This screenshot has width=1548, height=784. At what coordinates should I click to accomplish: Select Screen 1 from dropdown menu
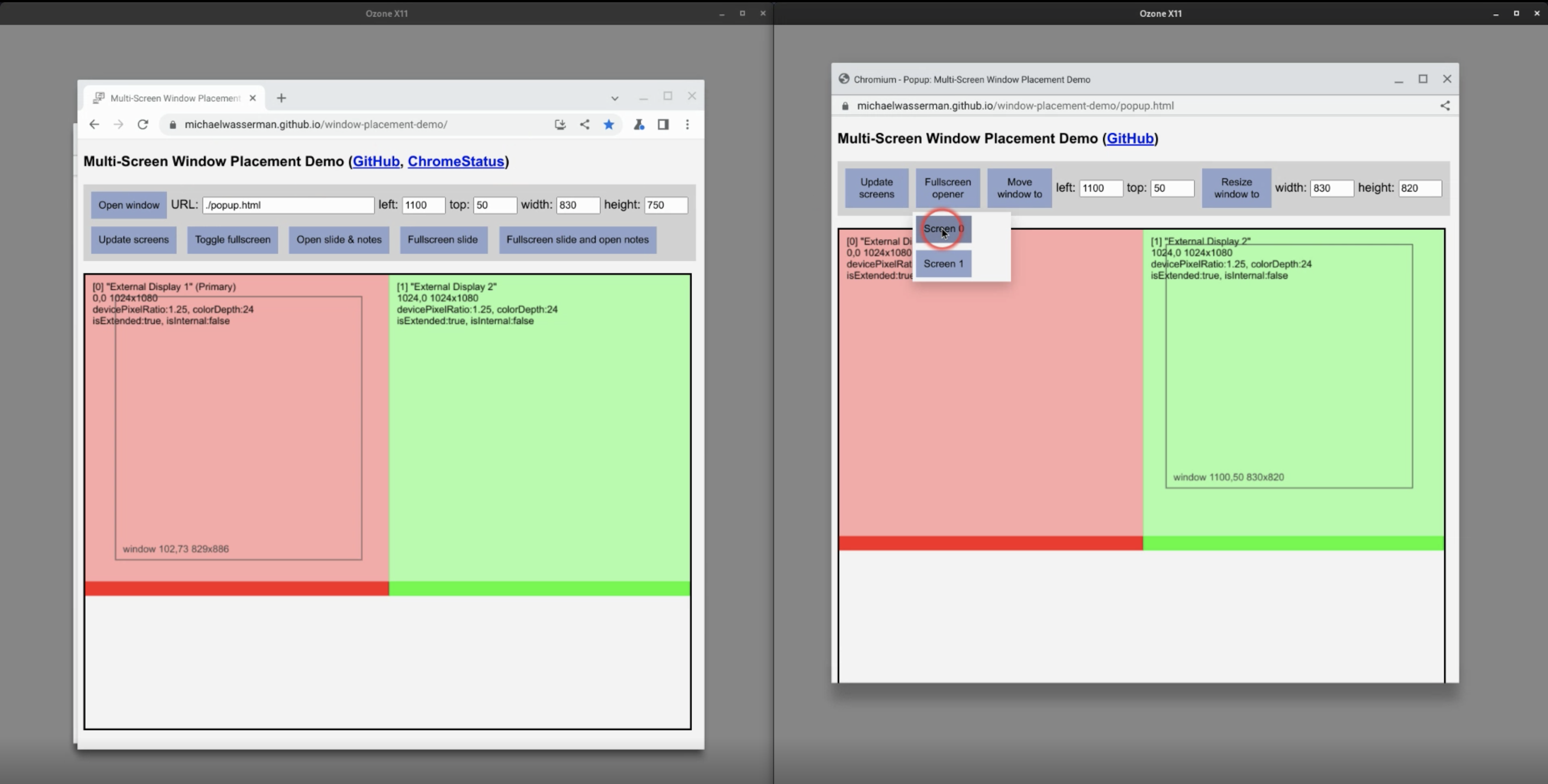pos(943,264)
